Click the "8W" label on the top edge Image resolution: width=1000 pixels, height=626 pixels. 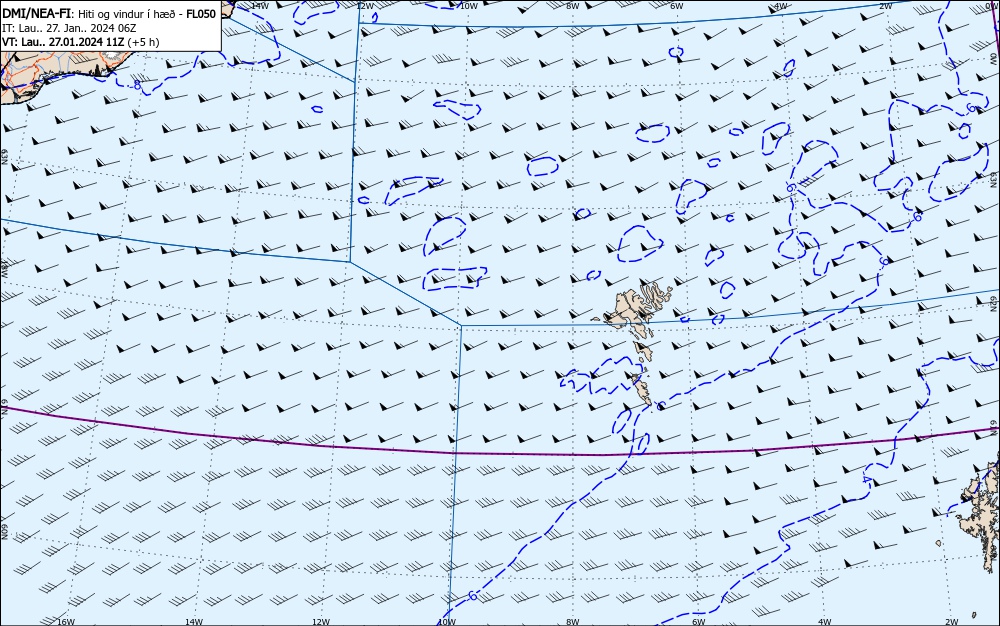pos(573,6)
